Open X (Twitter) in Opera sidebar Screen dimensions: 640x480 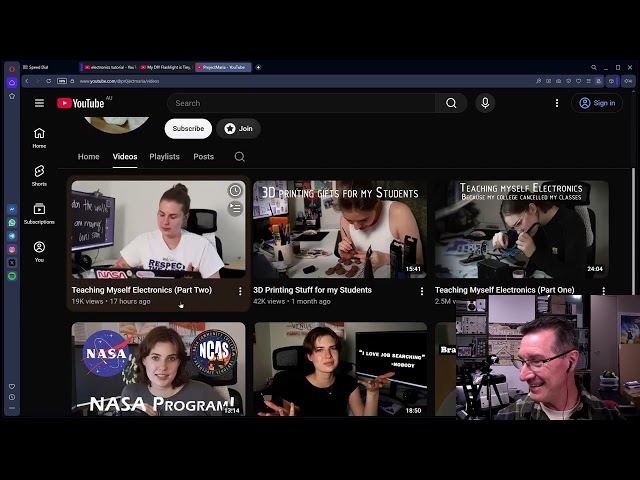12,262
